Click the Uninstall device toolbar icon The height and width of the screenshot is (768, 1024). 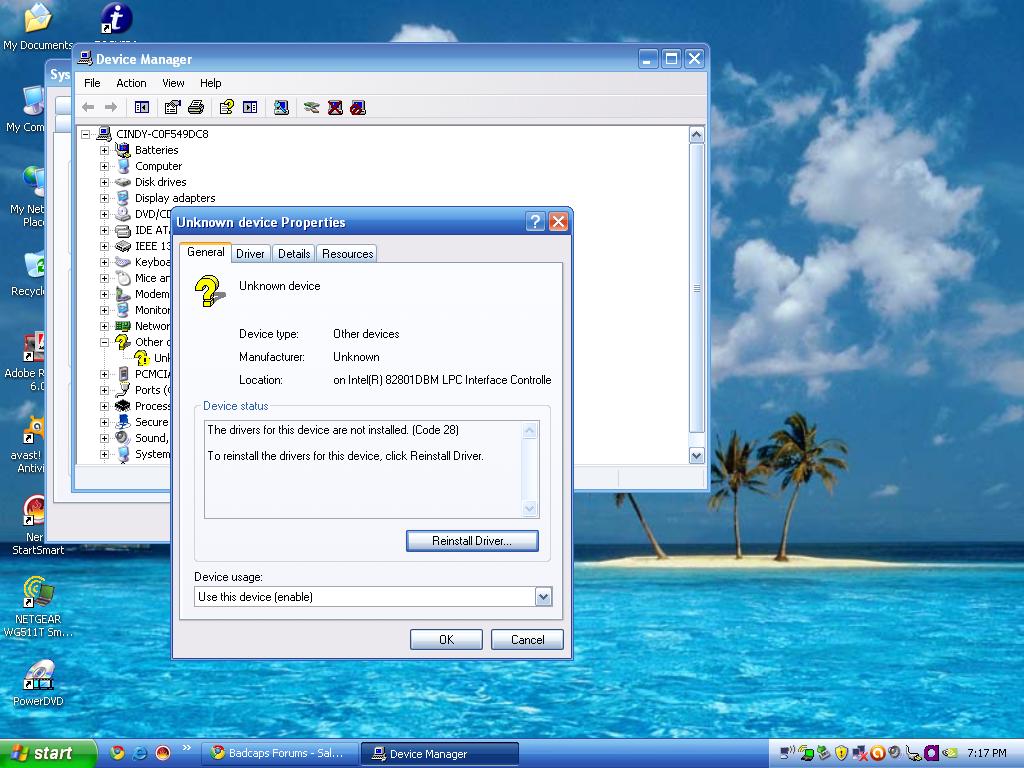click(x=335, y=107)
